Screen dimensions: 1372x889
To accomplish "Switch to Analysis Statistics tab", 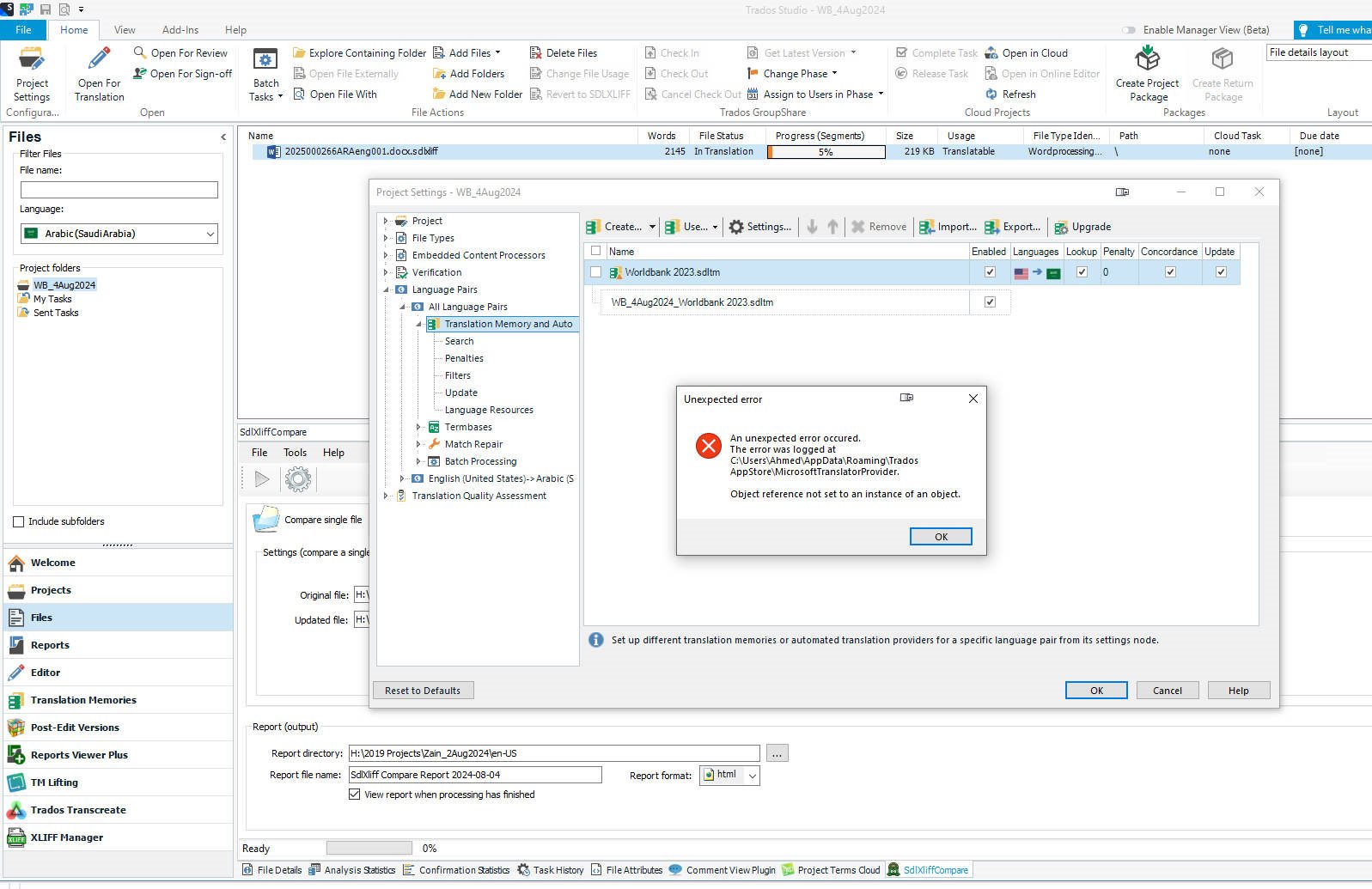I will 351,870.
